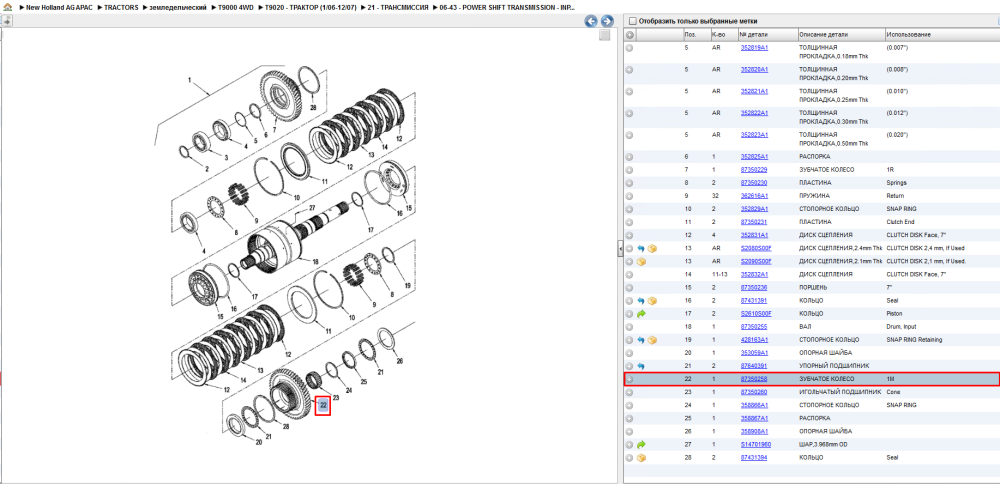
Task: Collapse the splitter between diagram and parts list
Action: [620, 249]
